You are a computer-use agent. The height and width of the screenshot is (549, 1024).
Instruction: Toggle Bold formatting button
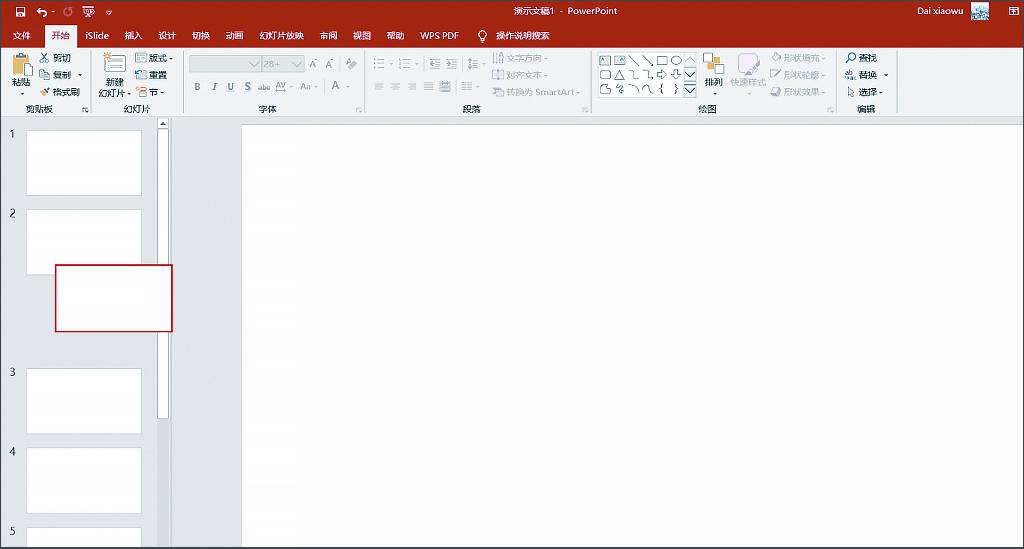pyautogui.click(x=197, y=86)
